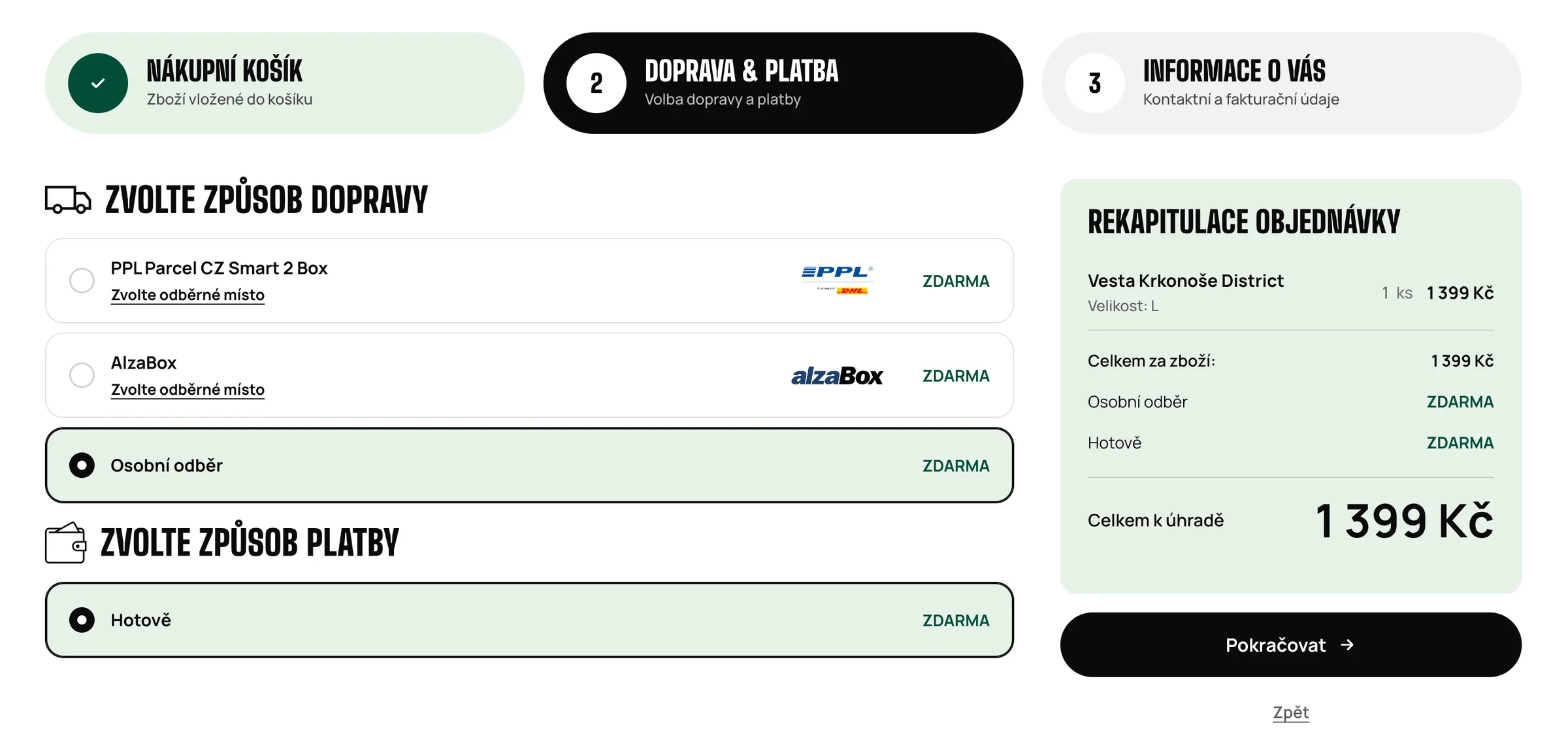The height and width of the screenshot is (755, 1568).
Task: Click the arrow icon on Pokračovat
Action: click(x=1347, y=645)
